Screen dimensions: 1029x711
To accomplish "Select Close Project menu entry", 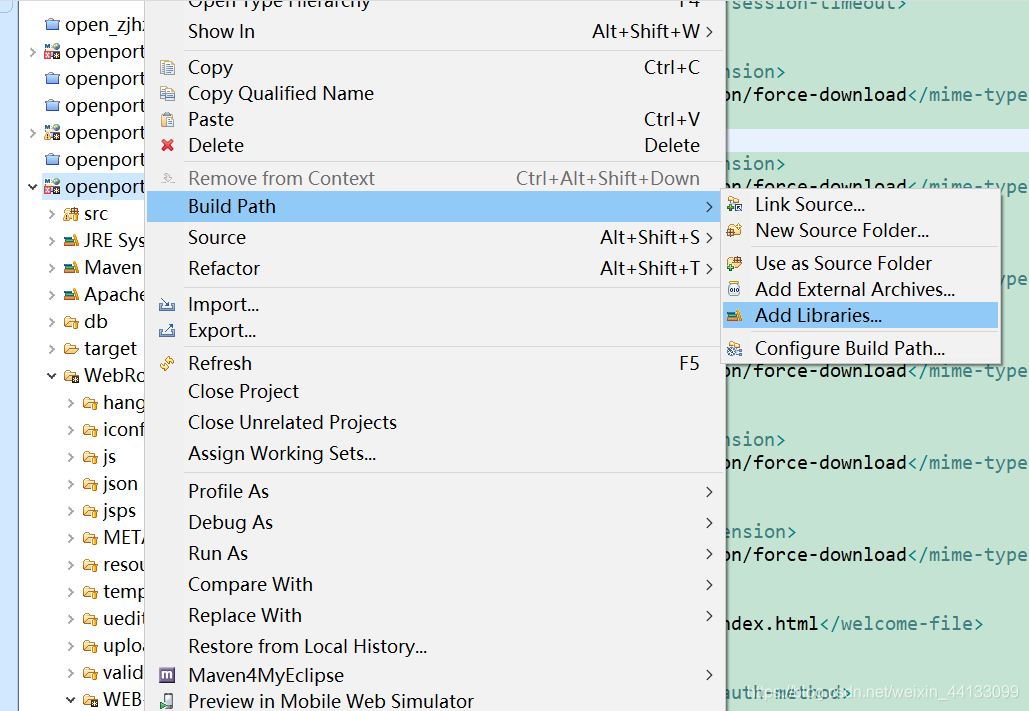I will tap(436, 391).
